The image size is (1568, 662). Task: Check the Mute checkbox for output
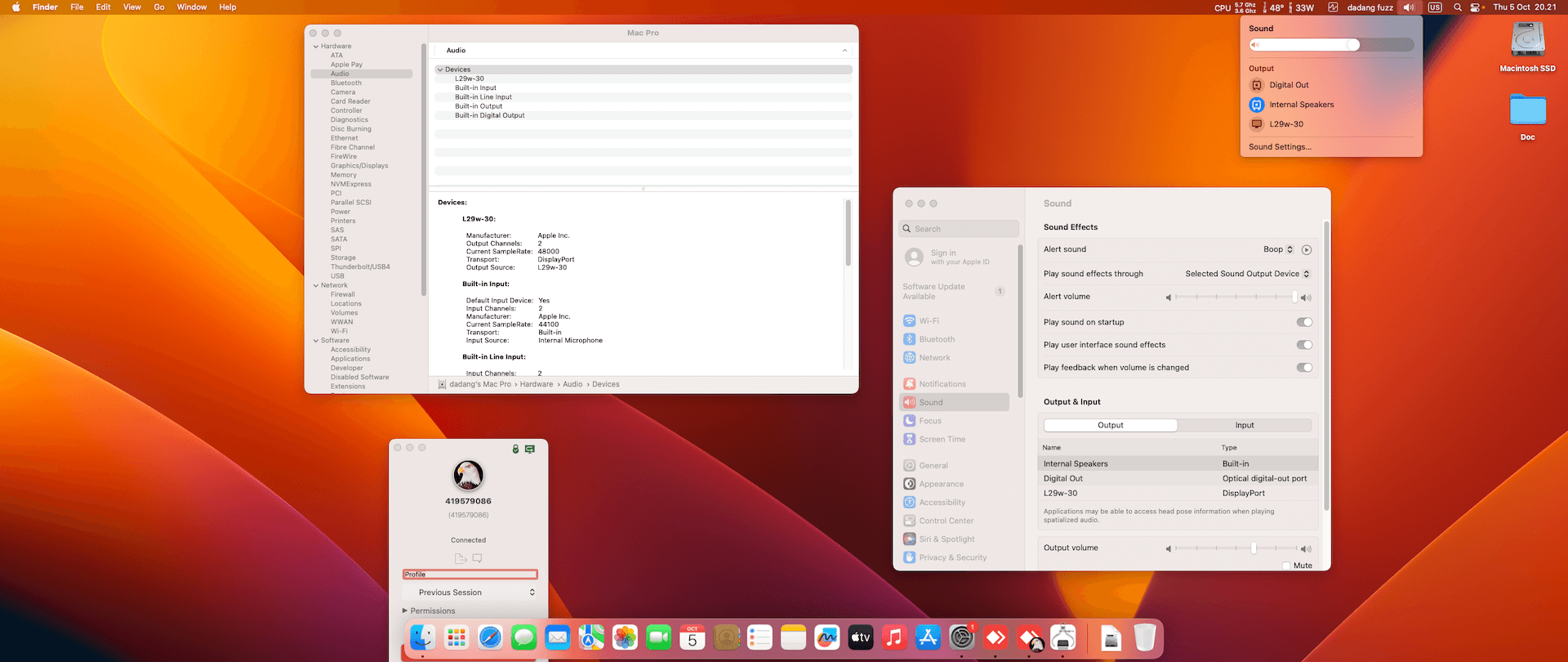coord(1286,566)
